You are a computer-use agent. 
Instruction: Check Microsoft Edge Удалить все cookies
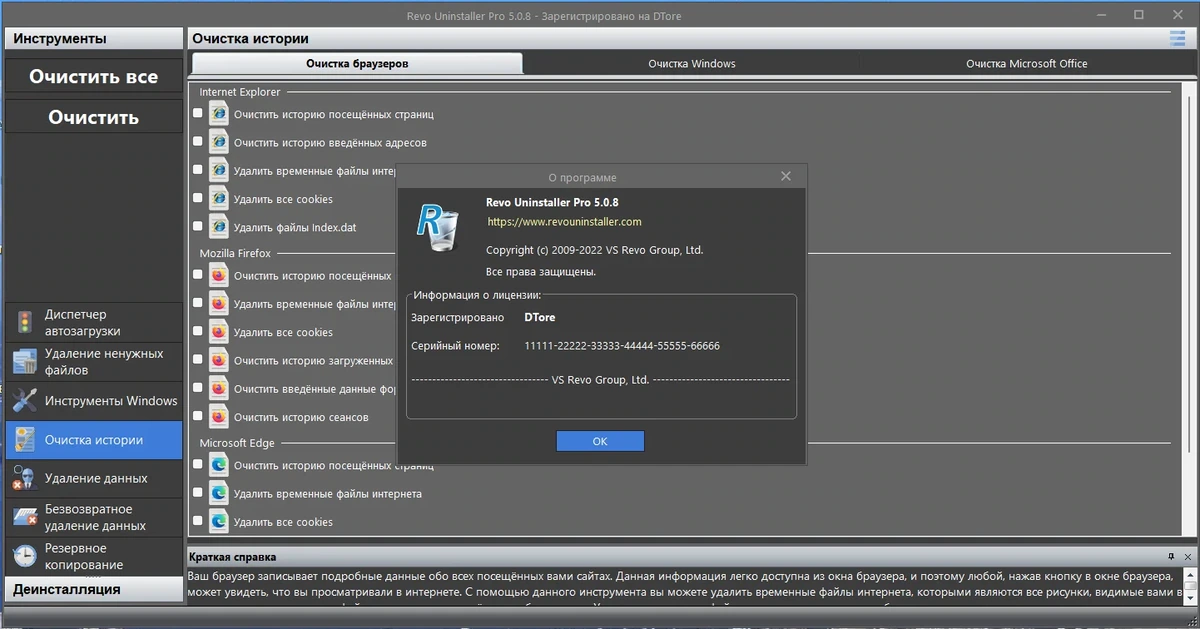click(198, 520)
